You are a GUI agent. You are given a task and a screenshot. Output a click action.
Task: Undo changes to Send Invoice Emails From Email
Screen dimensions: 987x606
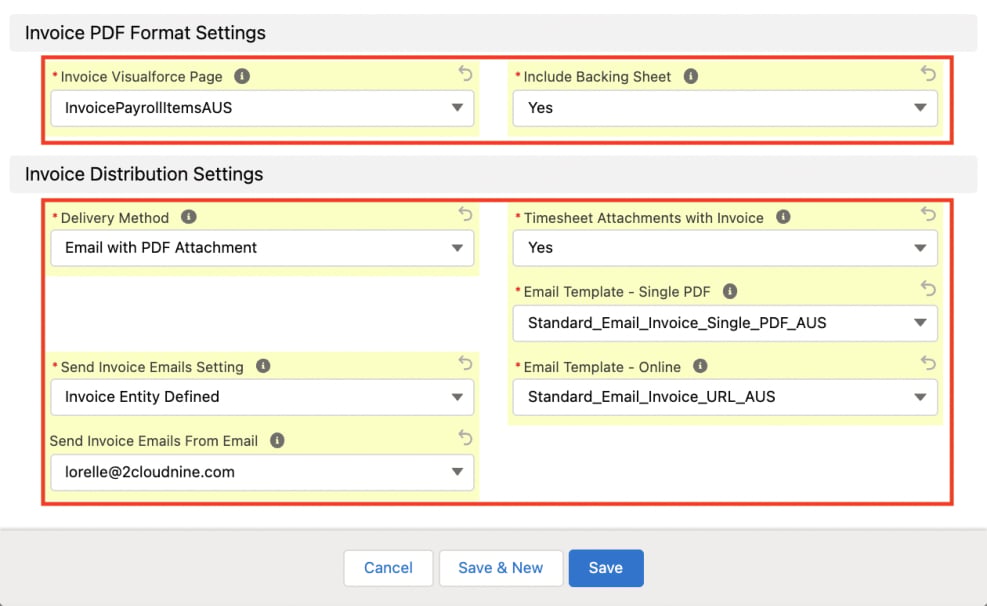click(x=465, y=437)
